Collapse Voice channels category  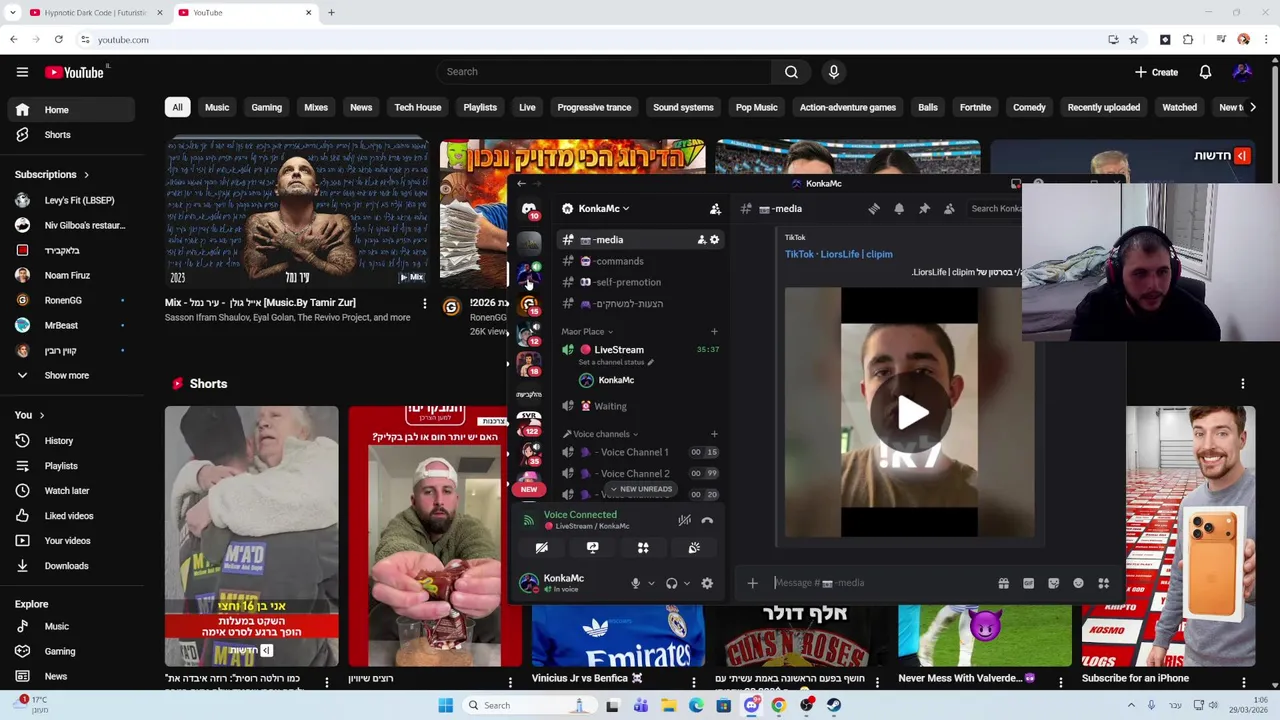[600, 434]
